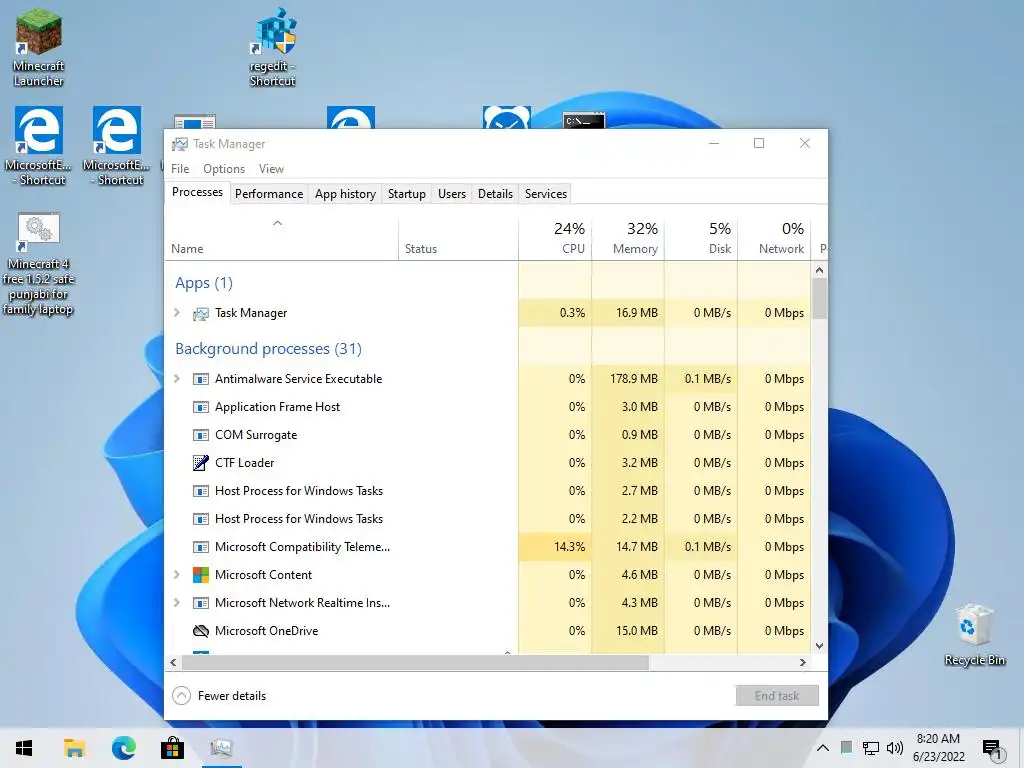Sort processes by Disk column
Image resolution: width=1024 pixels, height=768 pixels.
point(701,238)
